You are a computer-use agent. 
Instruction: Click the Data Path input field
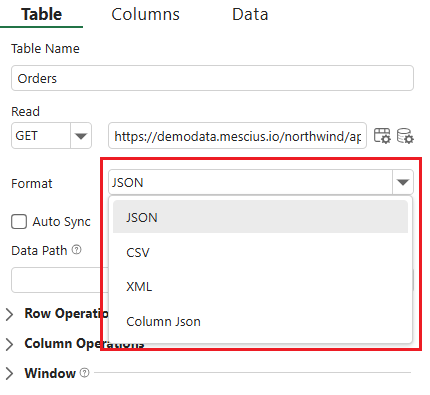pos(60,280)
